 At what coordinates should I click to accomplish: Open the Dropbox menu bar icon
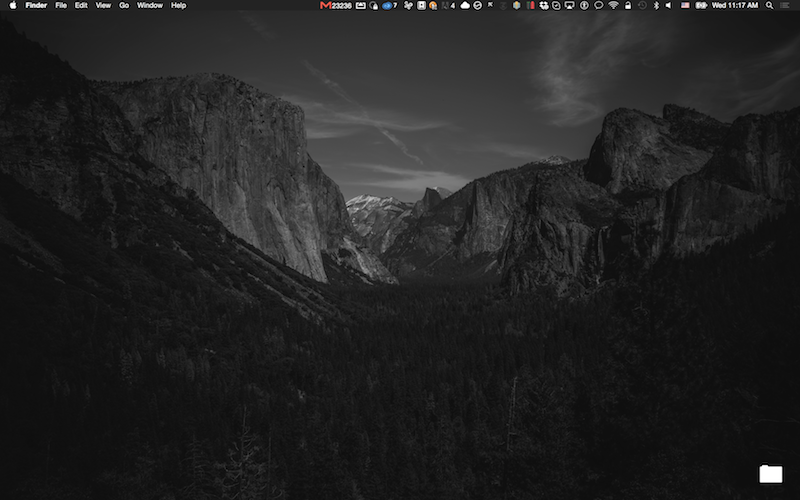543,6
